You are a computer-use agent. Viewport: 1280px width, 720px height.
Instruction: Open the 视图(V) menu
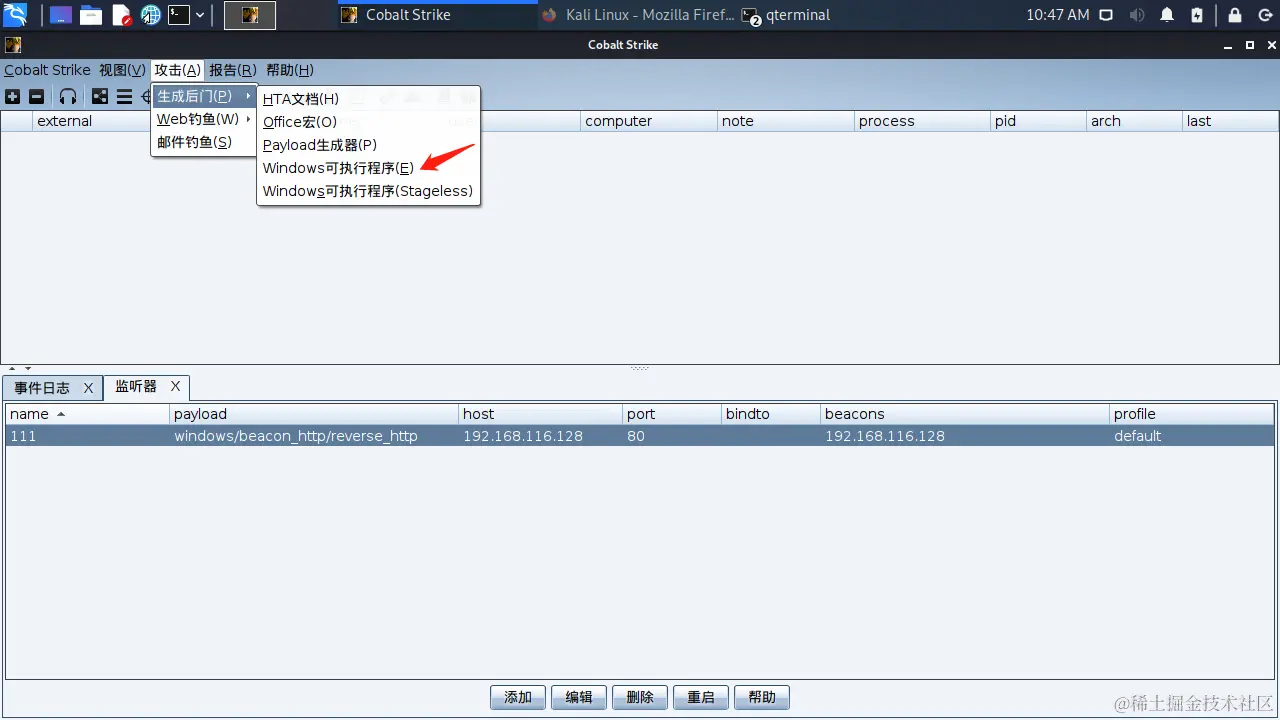click(x=122, y=70)
